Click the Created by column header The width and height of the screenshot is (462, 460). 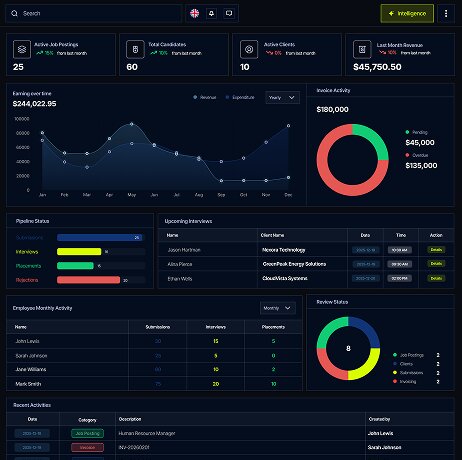379,419
